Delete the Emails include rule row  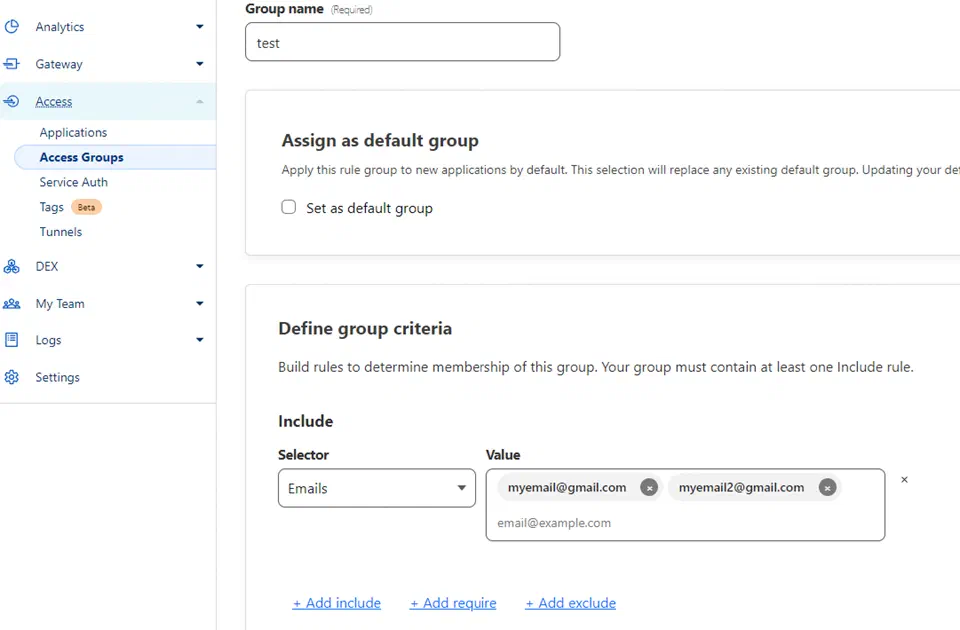pyautogui.click(x=904, y=479)
